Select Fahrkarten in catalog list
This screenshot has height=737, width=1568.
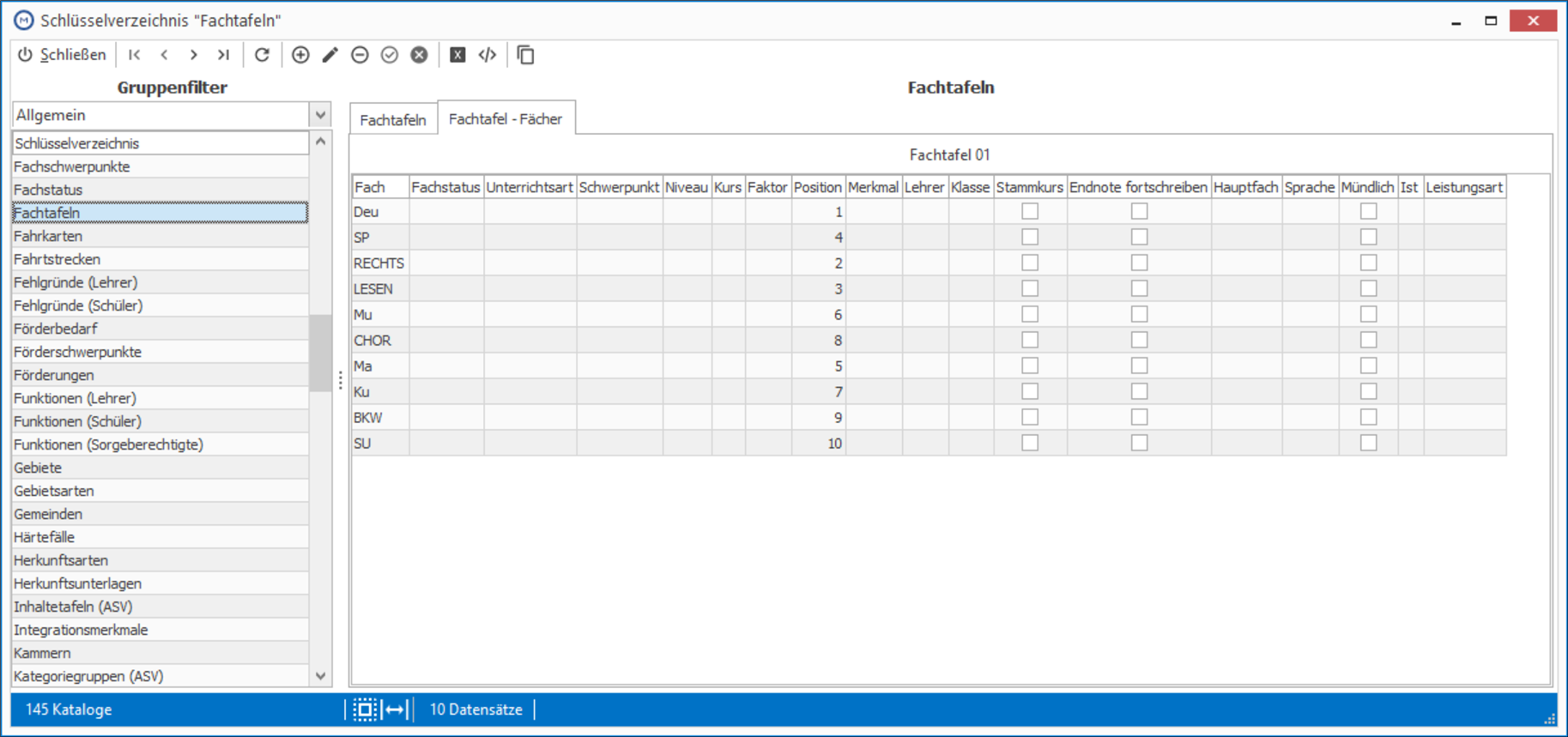(160, 236)
